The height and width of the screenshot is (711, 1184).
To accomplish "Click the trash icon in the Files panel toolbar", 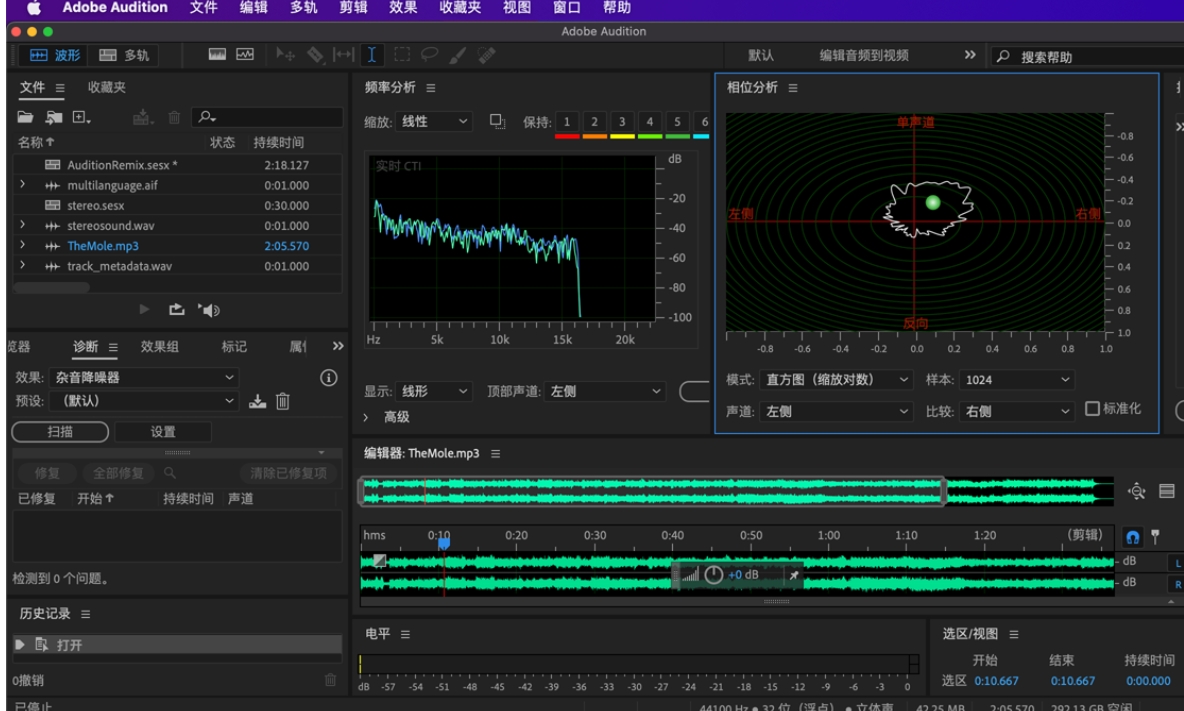I will (174, 117).
